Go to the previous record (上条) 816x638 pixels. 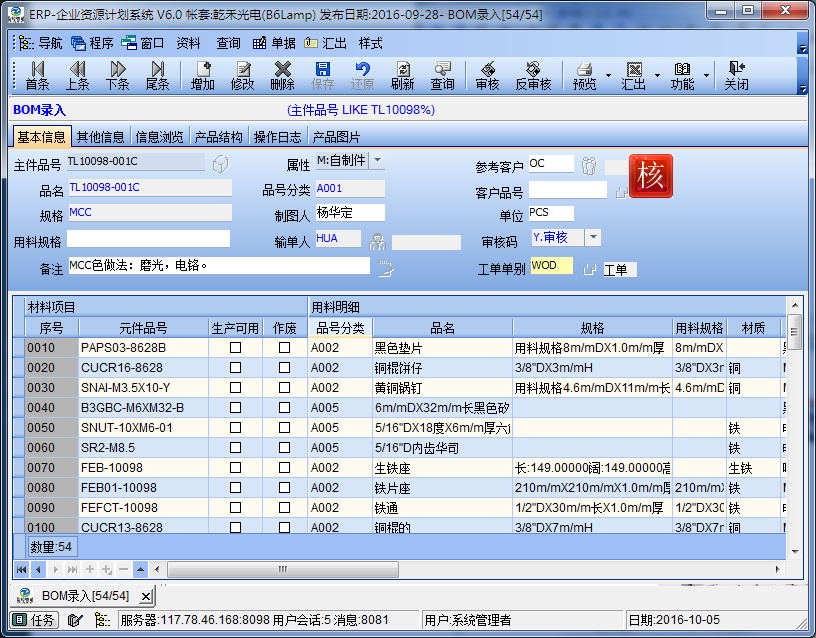[x=78, y=75]
